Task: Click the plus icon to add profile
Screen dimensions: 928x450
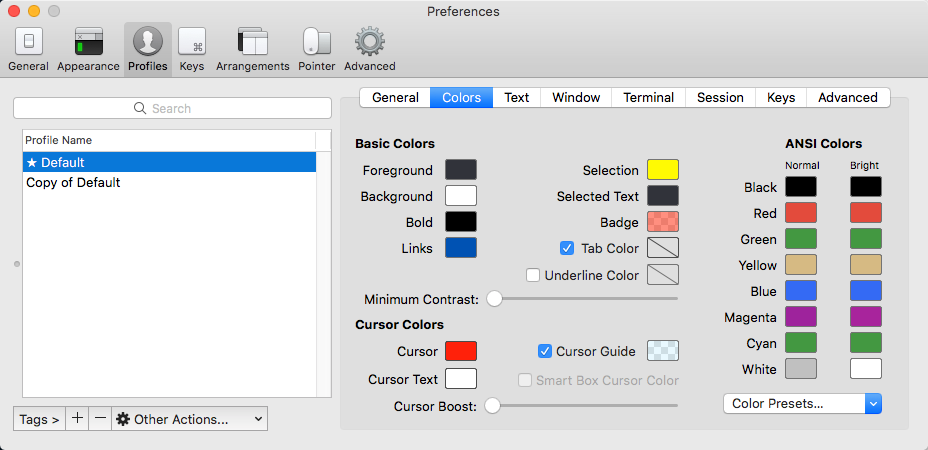Action: click(x=78, y=419)
